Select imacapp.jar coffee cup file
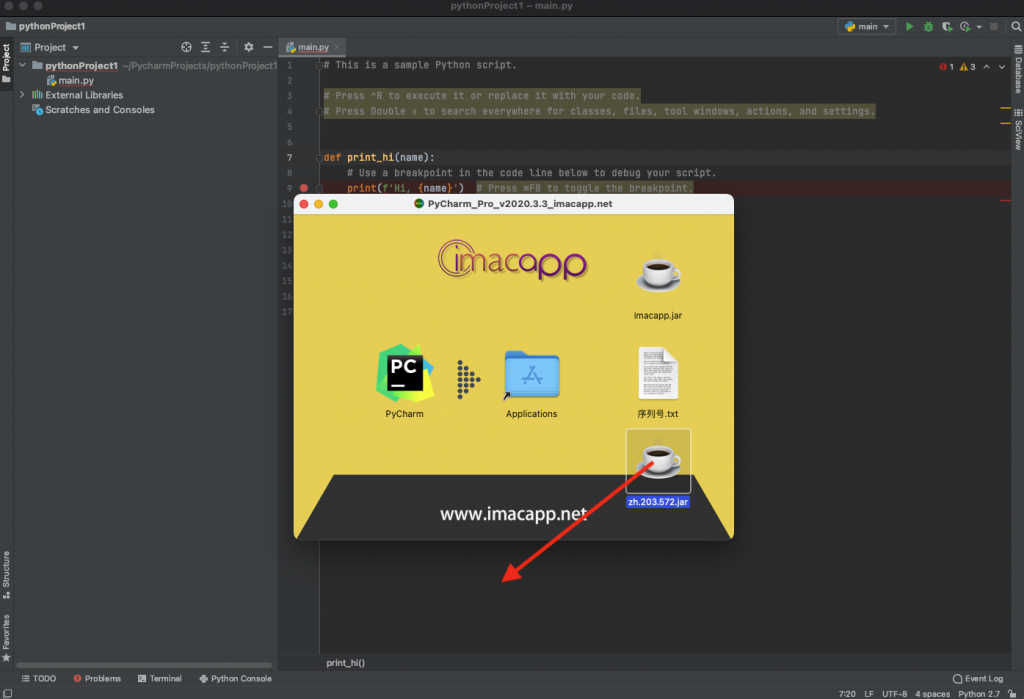 (658, 272)
